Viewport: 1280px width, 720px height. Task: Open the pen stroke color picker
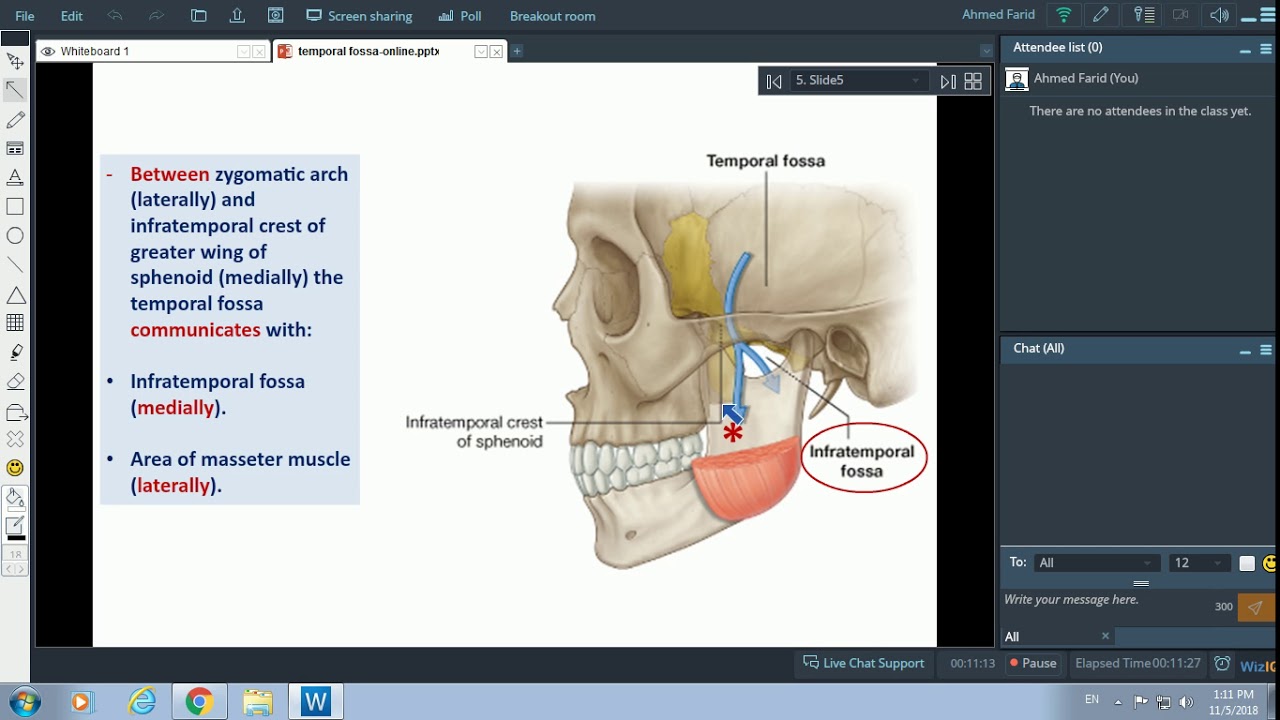[15, 528]
